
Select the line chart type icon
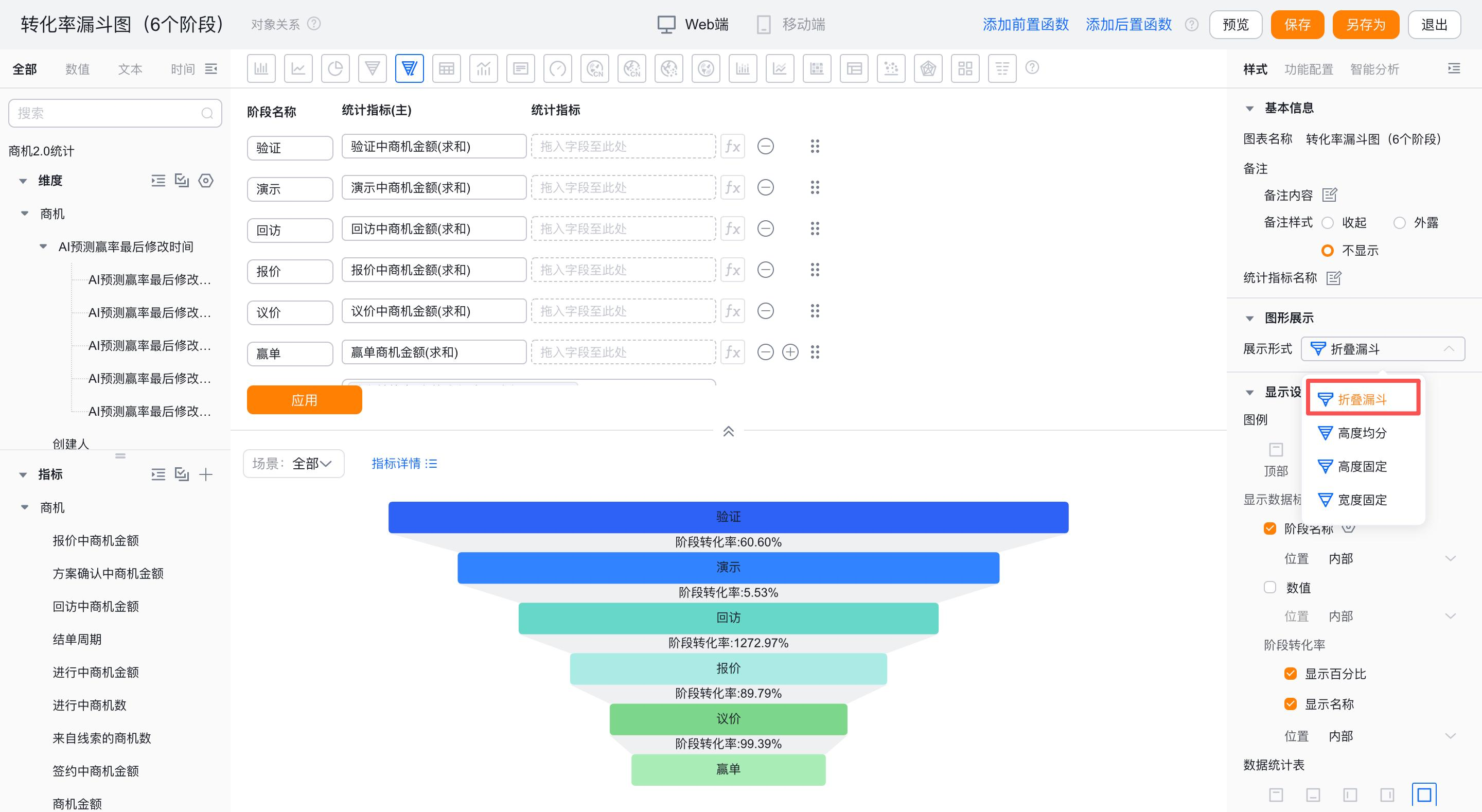(298, 68)
